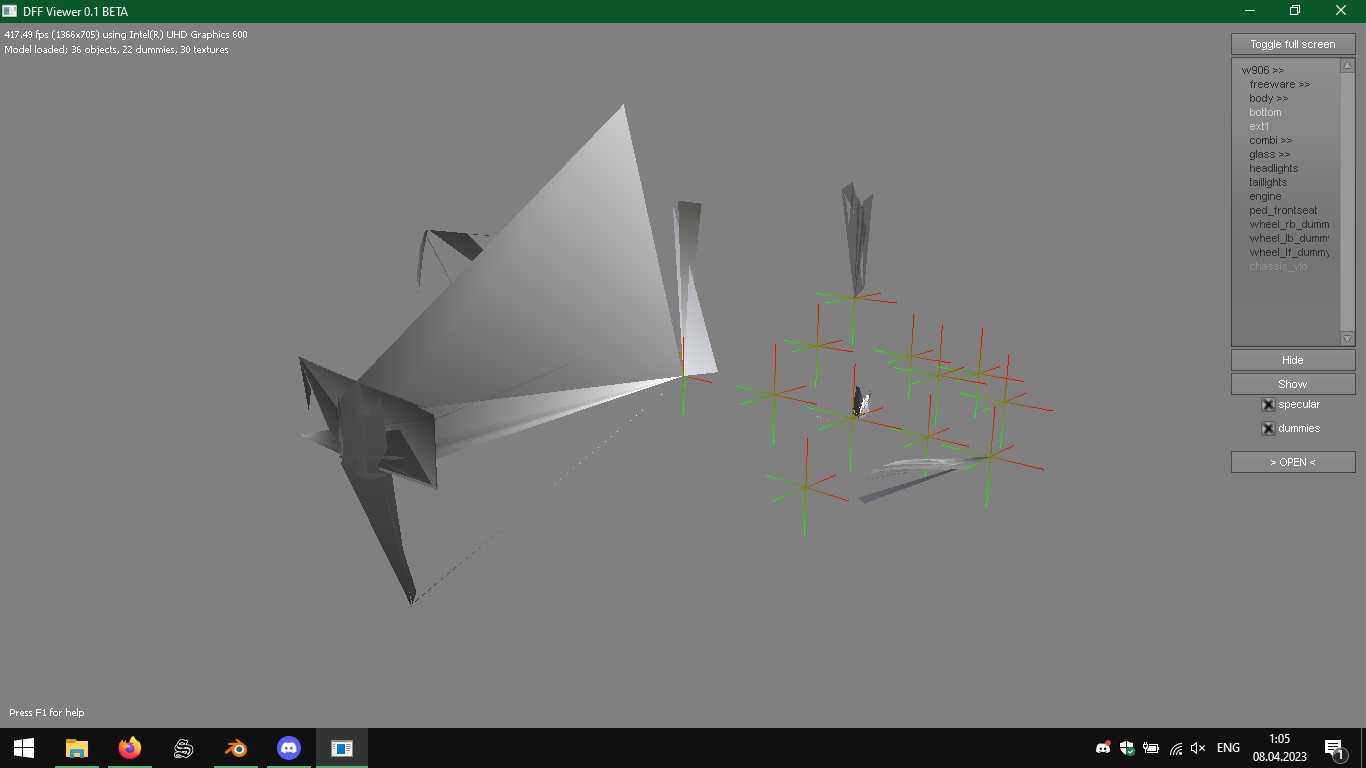Click the DFF Viewer title bar app icon
1366x768 pixels.
[10, 11]
